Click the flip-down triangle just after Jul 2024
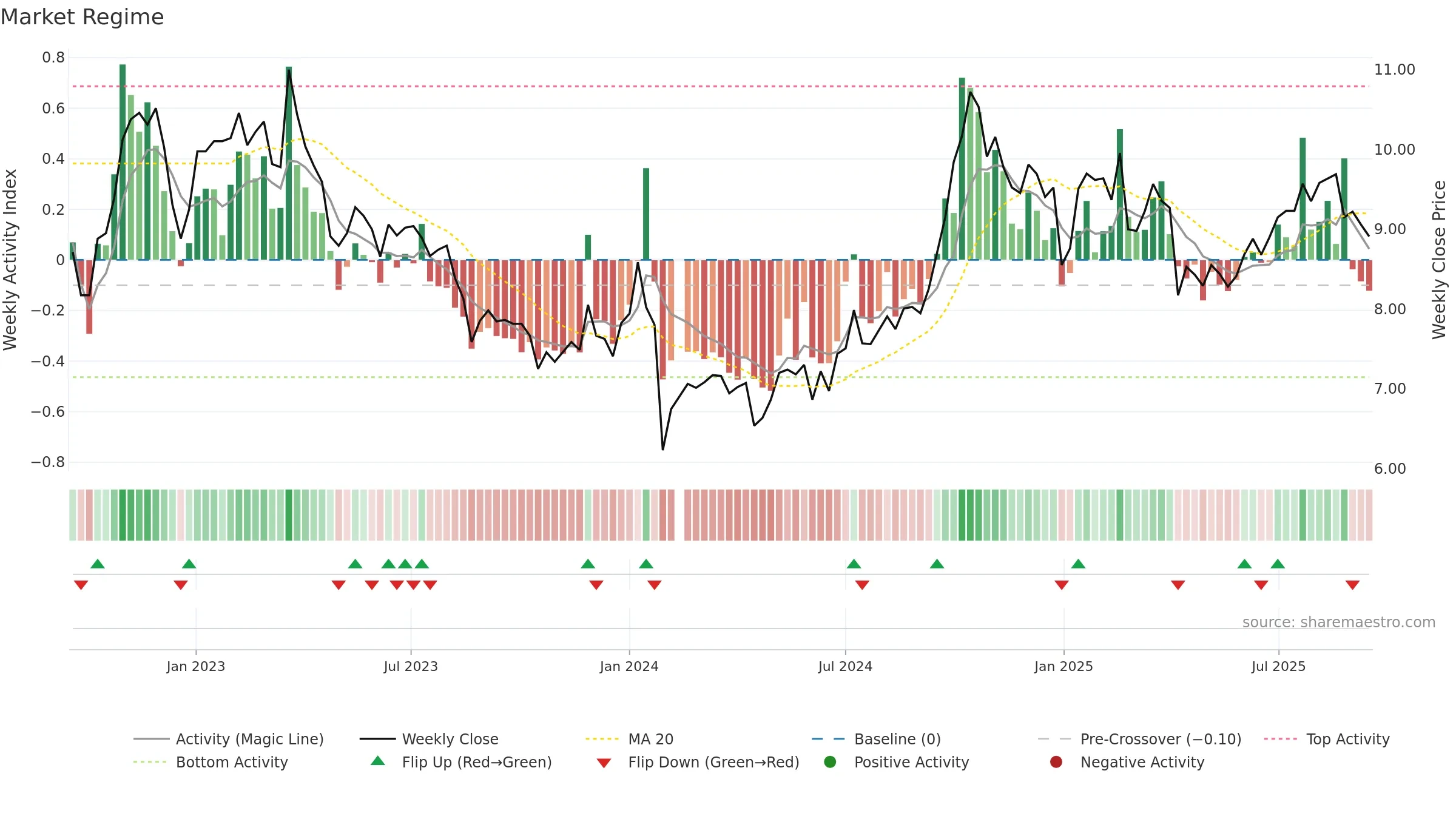The height and width of the screenshot is (819, 1456). pyautogui.click(x=862, y=585)
